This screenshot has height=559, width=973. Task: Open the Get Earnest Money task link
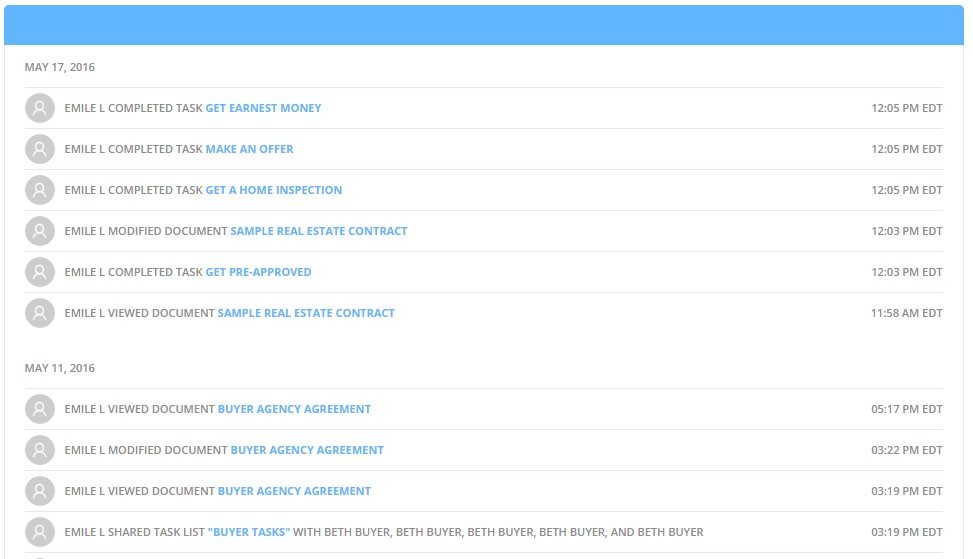[263, 108]
